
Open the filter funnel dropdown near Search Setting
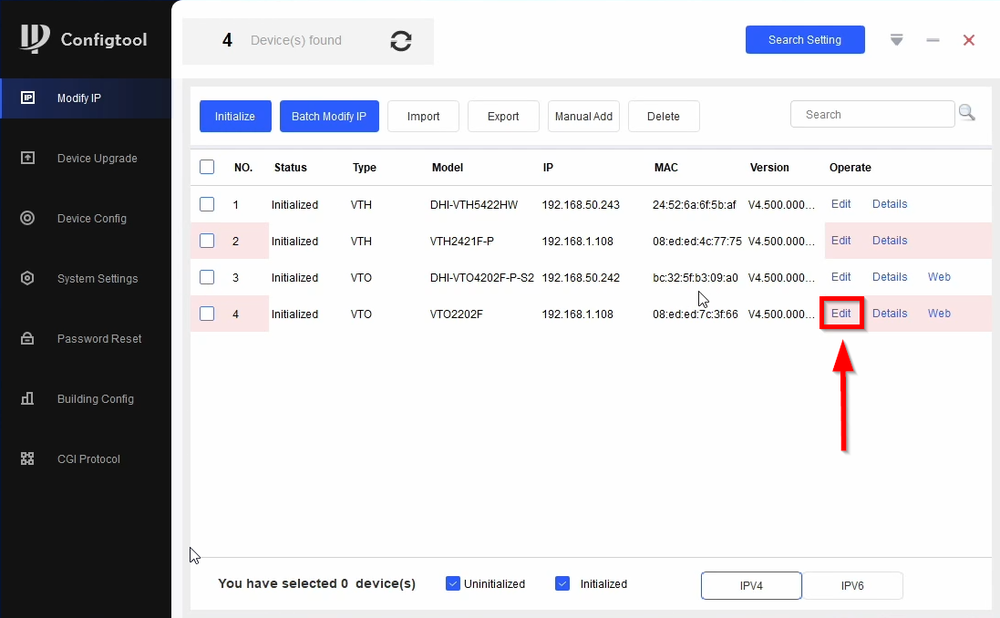click(x=896, y=40)
